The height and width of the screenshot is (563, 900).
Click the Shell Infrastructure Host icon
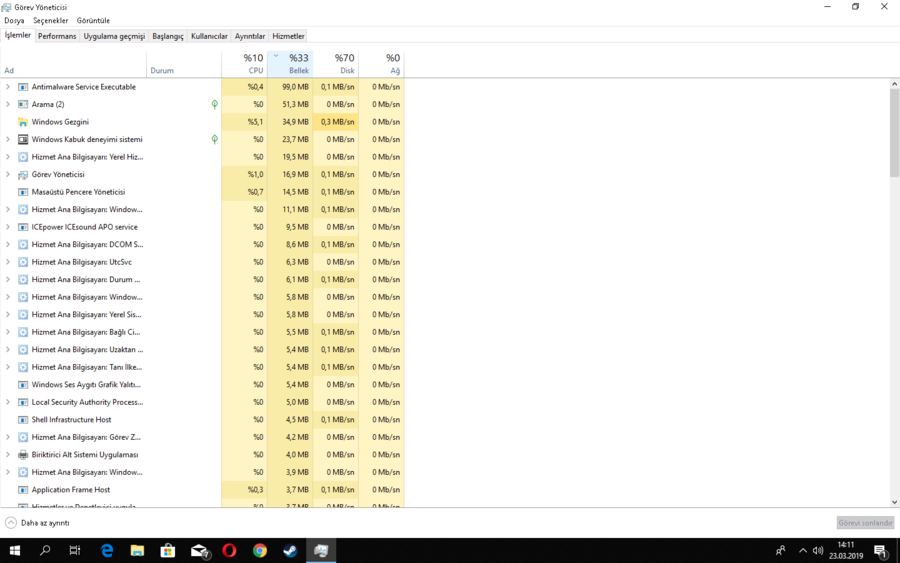click(x=23, y=420)
